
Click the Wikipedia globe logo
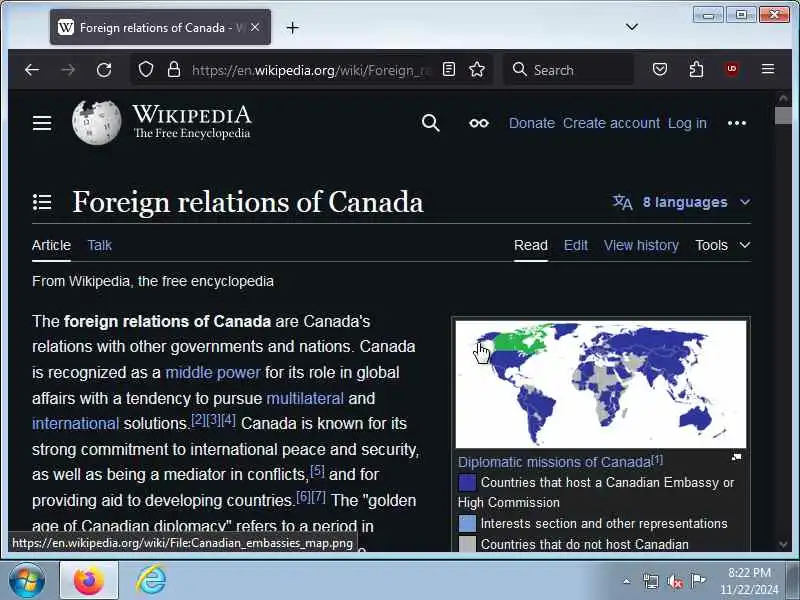tap(96, 122)
